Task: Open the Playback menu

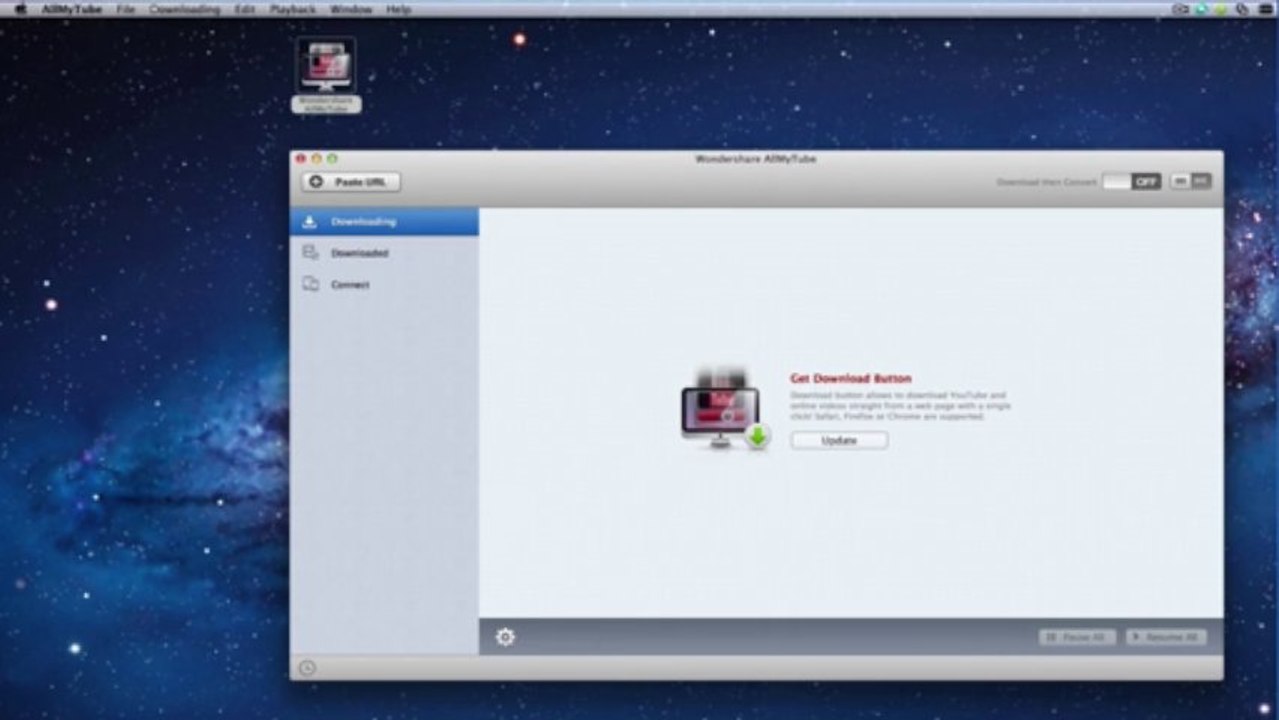Action: [292, 9]
